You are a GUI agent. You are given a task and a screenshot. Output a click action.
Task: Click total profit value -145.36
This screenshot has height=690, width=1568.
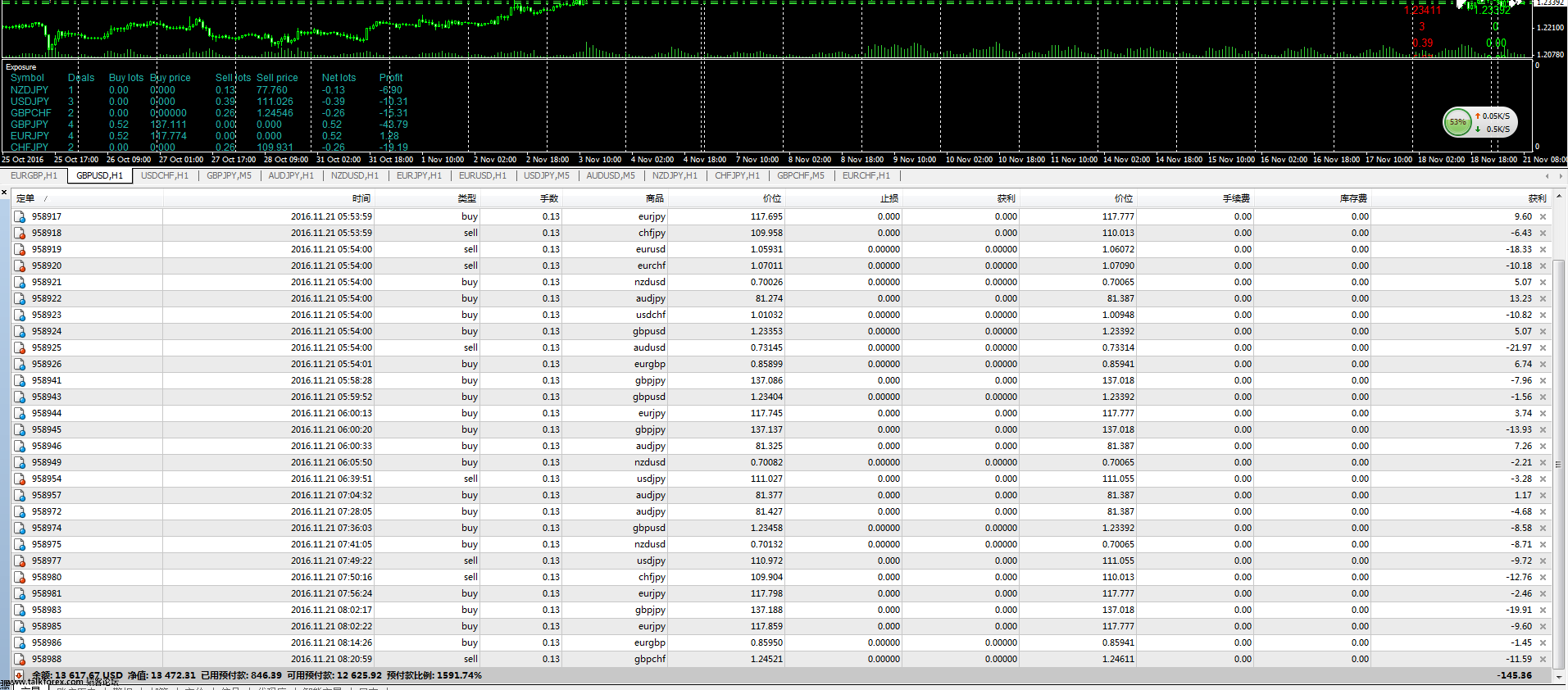pyautogui.click(x=1514, y=675)
